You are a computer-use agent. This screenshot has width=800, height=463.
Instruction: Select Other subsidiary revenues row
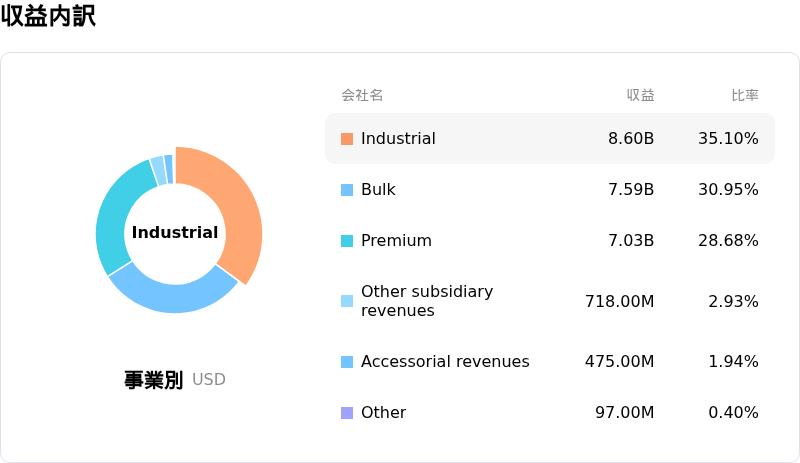tap(550, 301)
